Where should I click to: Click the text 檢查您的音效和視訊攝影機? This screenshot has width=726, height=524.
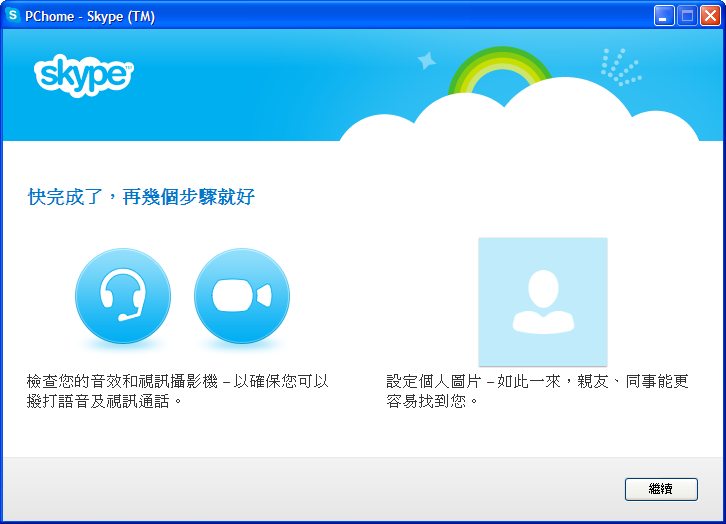pos(122,381)
